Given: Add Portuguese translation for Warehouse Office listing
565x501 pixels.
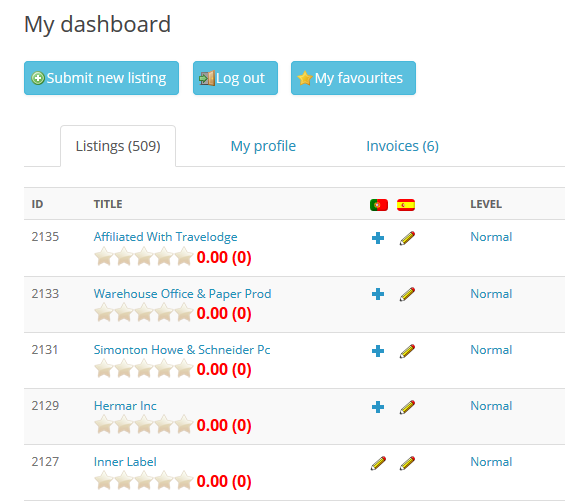Looking at the screenshot, I should tap(378, 294).
